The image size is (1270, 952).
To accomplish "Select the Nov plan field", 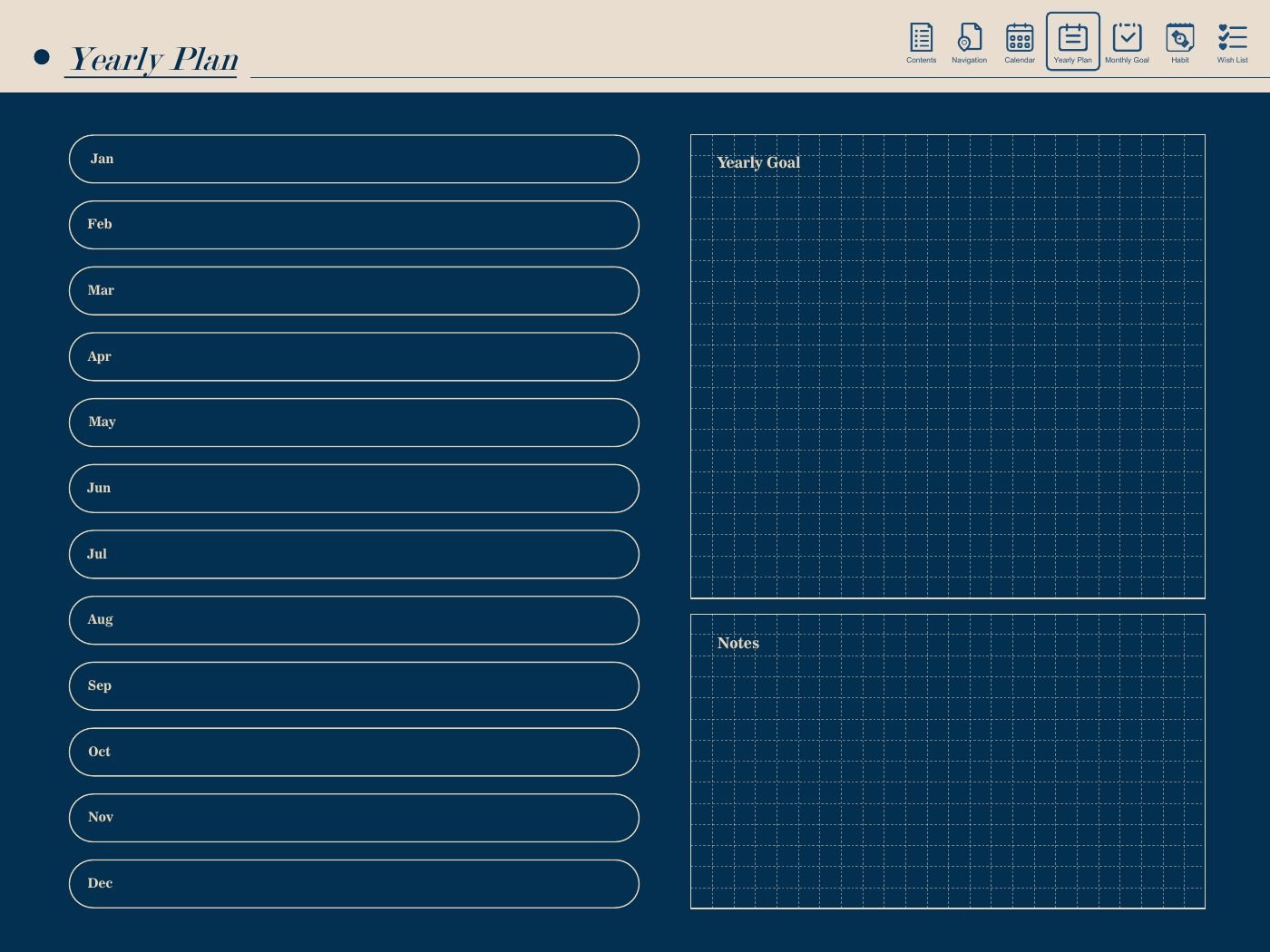I will click(354, 818).
